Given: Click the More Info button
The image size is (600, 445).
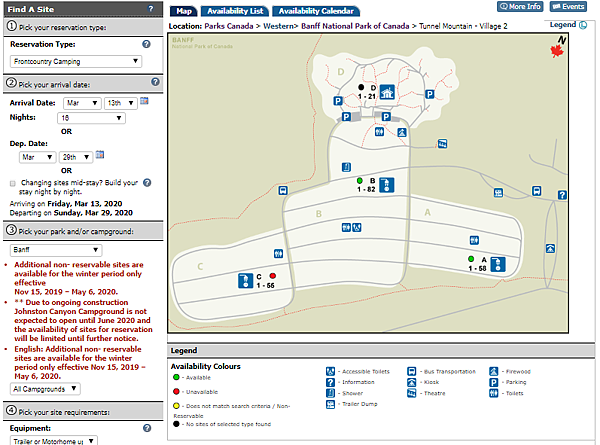Looking at the screenshot, I should (x=520, y=7).
